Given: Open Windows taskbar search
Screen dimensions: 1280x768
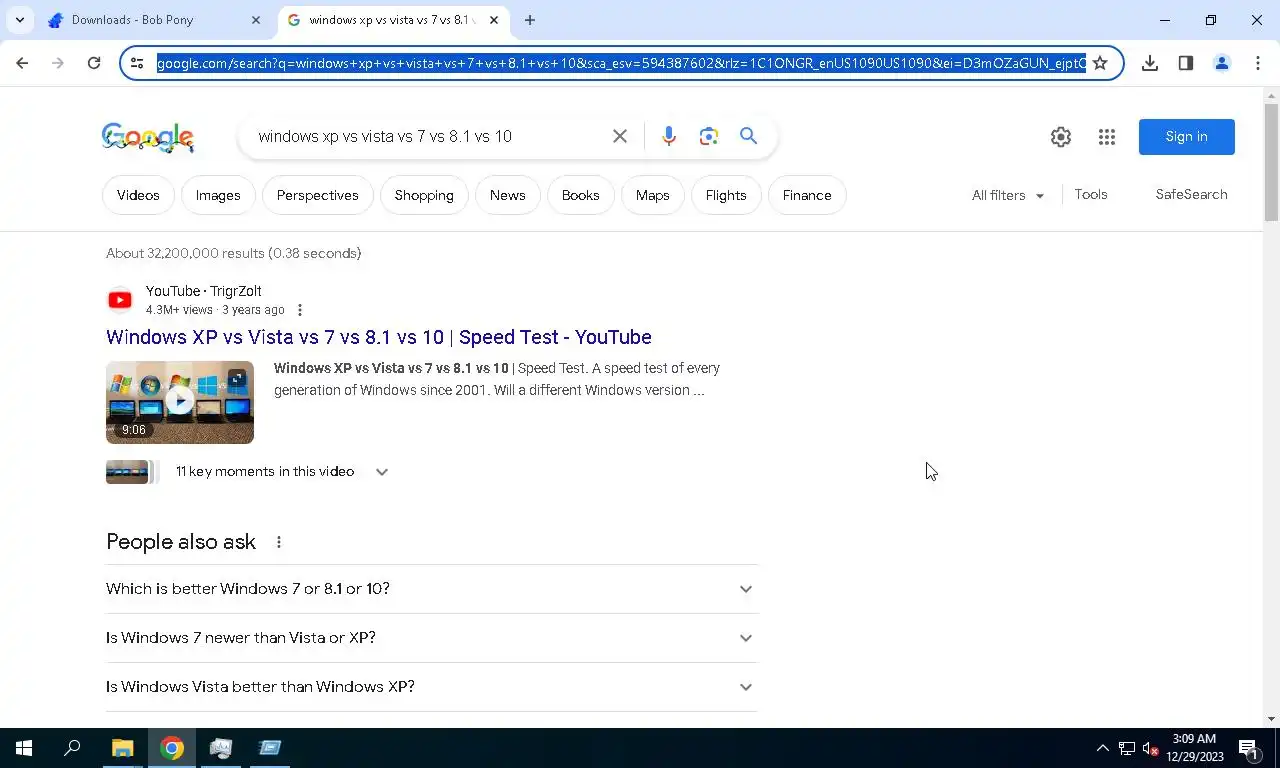Looking at the screenshot, I should [x=72, y=748].
